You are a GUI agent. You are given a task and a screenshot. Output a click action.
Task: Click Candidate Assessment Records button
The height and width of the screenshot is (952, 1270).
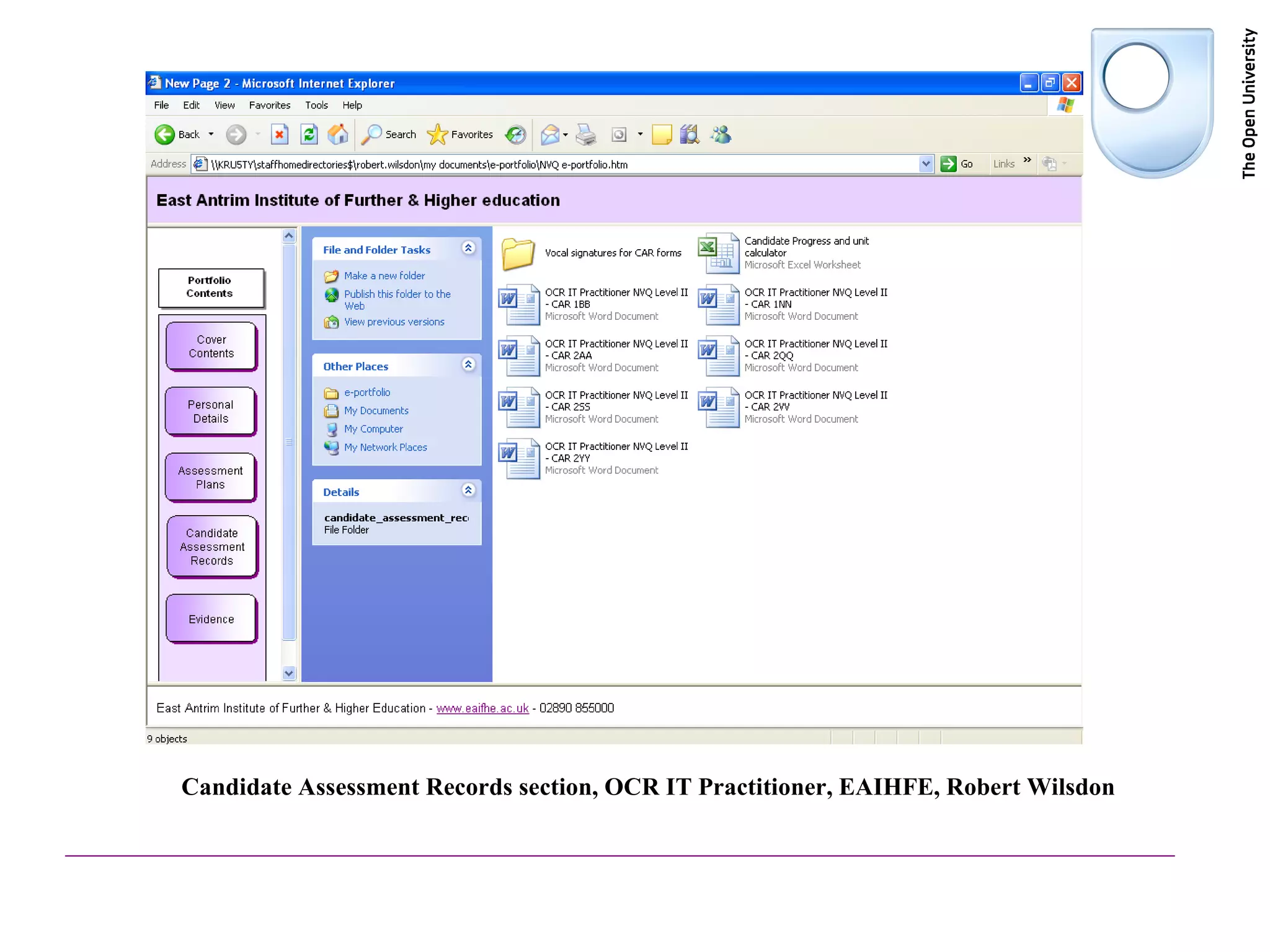point(212,547)
